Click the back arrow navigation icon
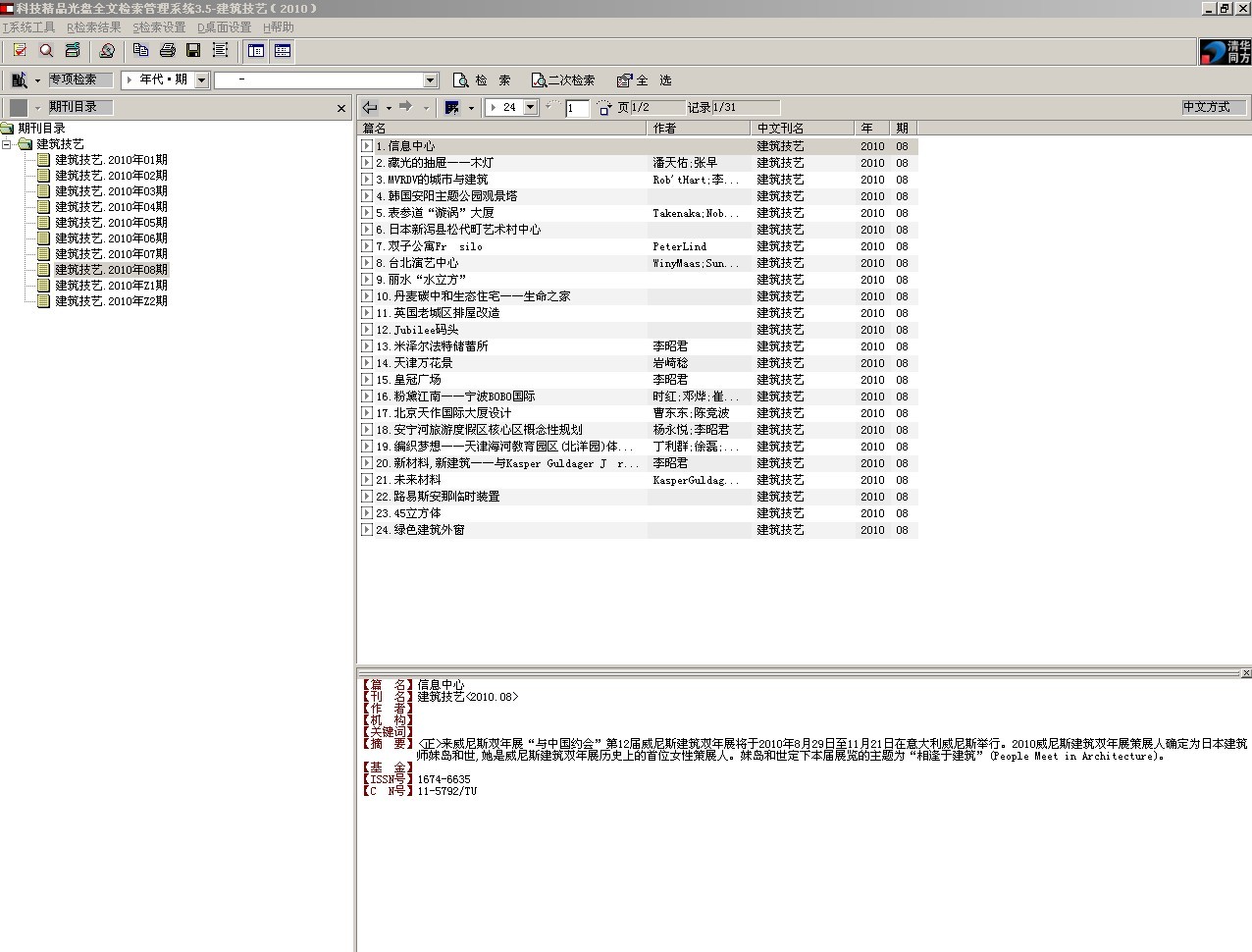 tap(370, 107)
